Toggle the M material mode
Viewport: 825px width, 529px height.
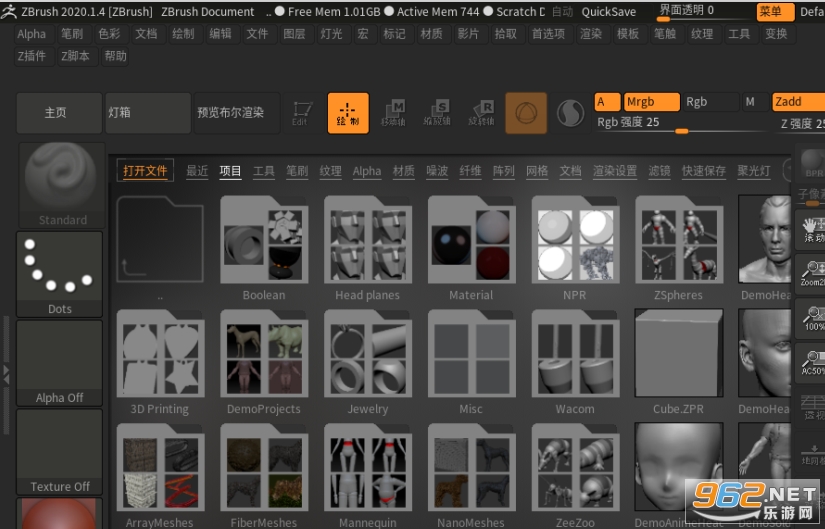pos(754,102)
